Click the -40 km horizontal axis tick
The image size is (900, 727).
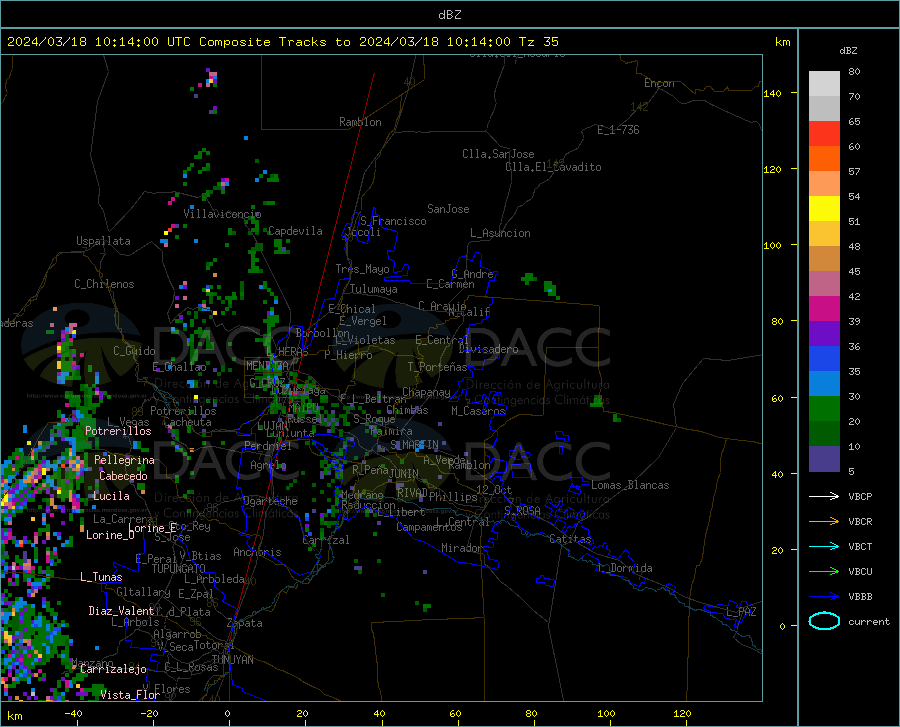coord(73,714)
